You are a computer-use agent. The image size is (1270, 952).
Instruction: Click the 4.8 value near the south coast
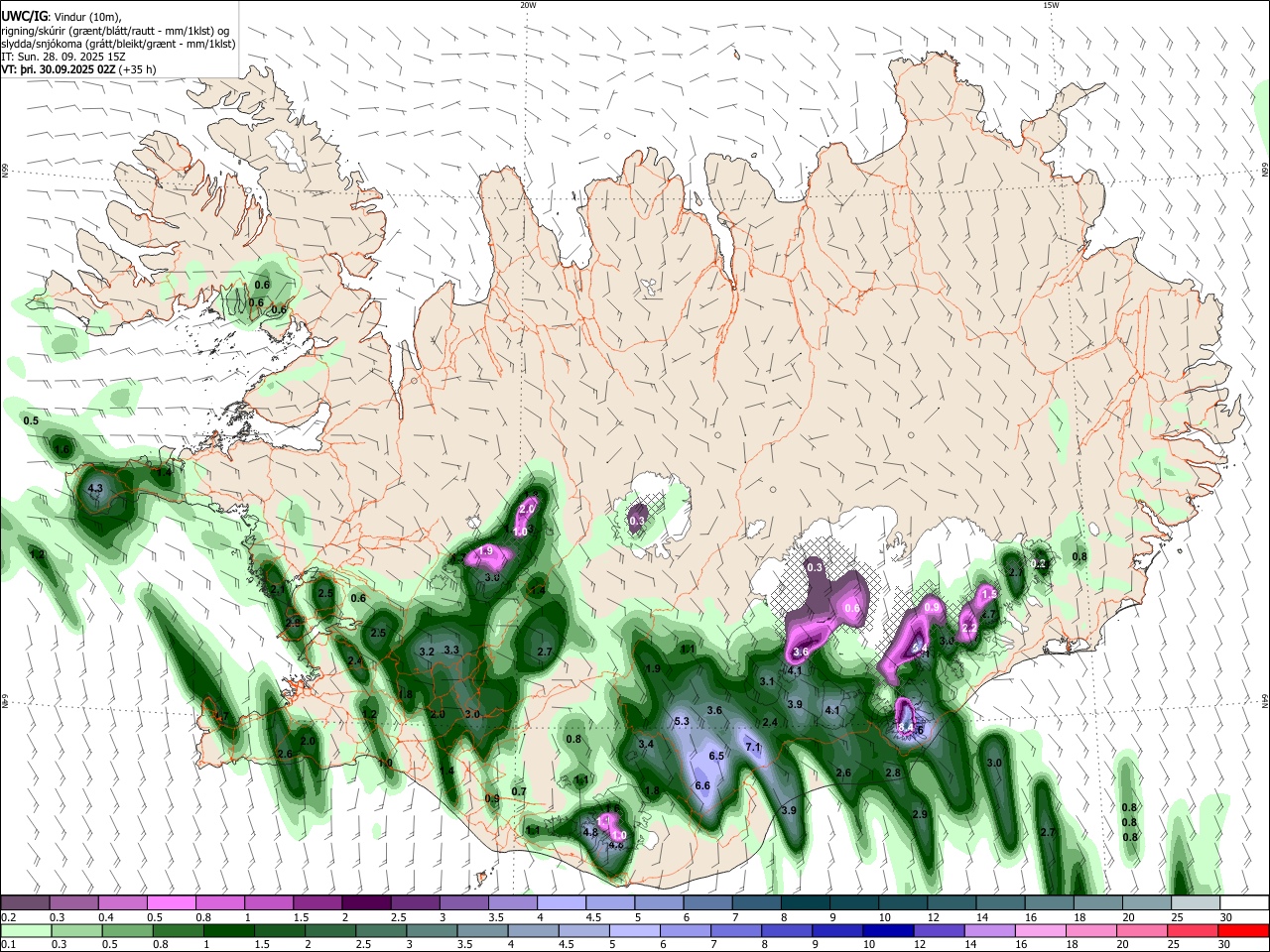tap(591, 832)
